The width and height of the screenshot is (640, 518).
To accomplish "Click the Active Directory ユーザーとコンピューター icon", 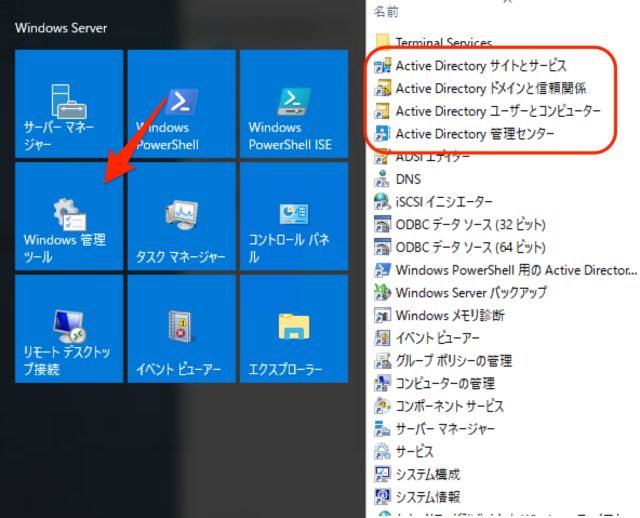I will (382, 111).
